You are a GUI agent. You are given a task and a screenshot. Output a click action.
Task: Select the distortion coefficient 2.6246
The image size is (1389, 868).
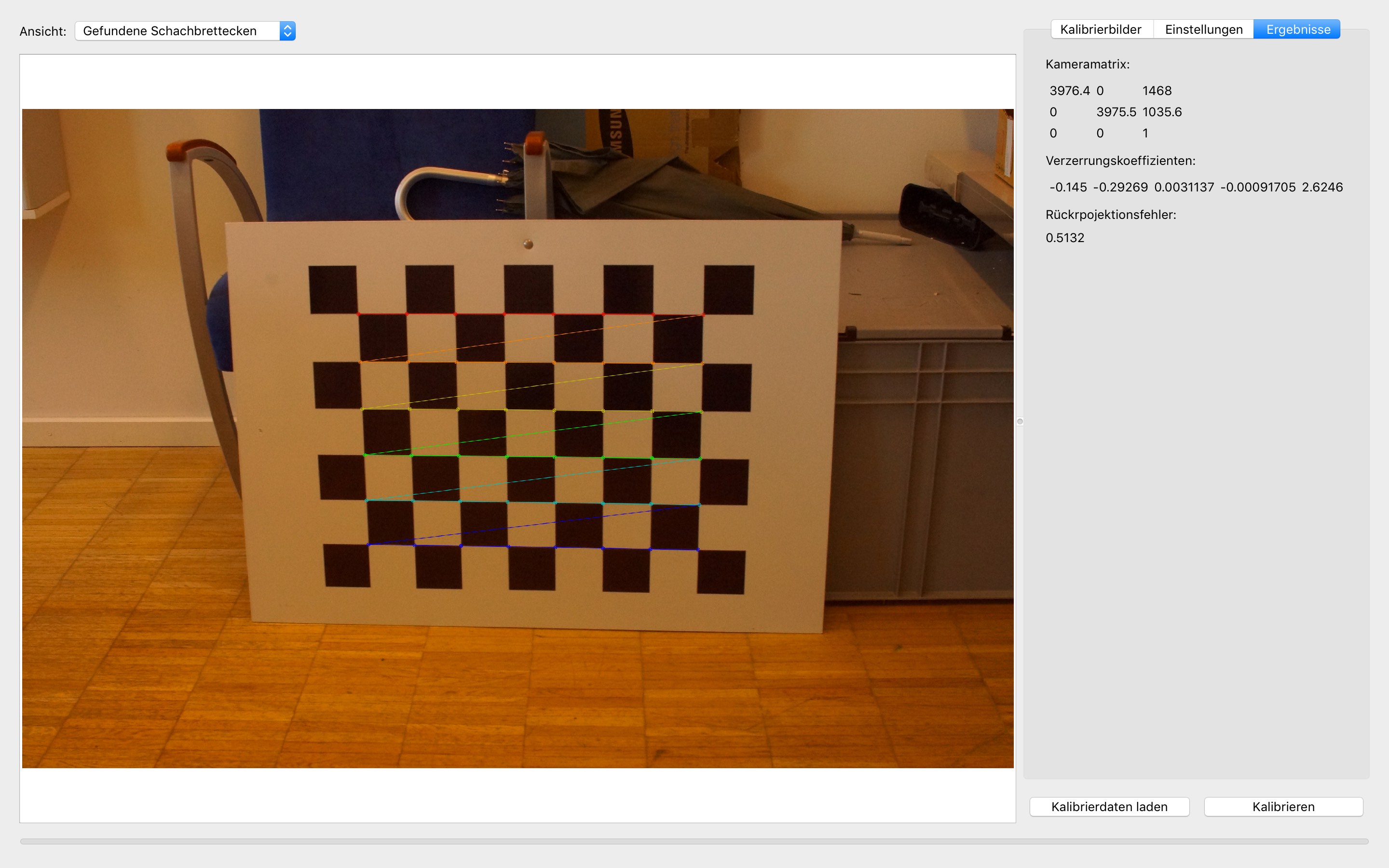[x=1322, y=187]
